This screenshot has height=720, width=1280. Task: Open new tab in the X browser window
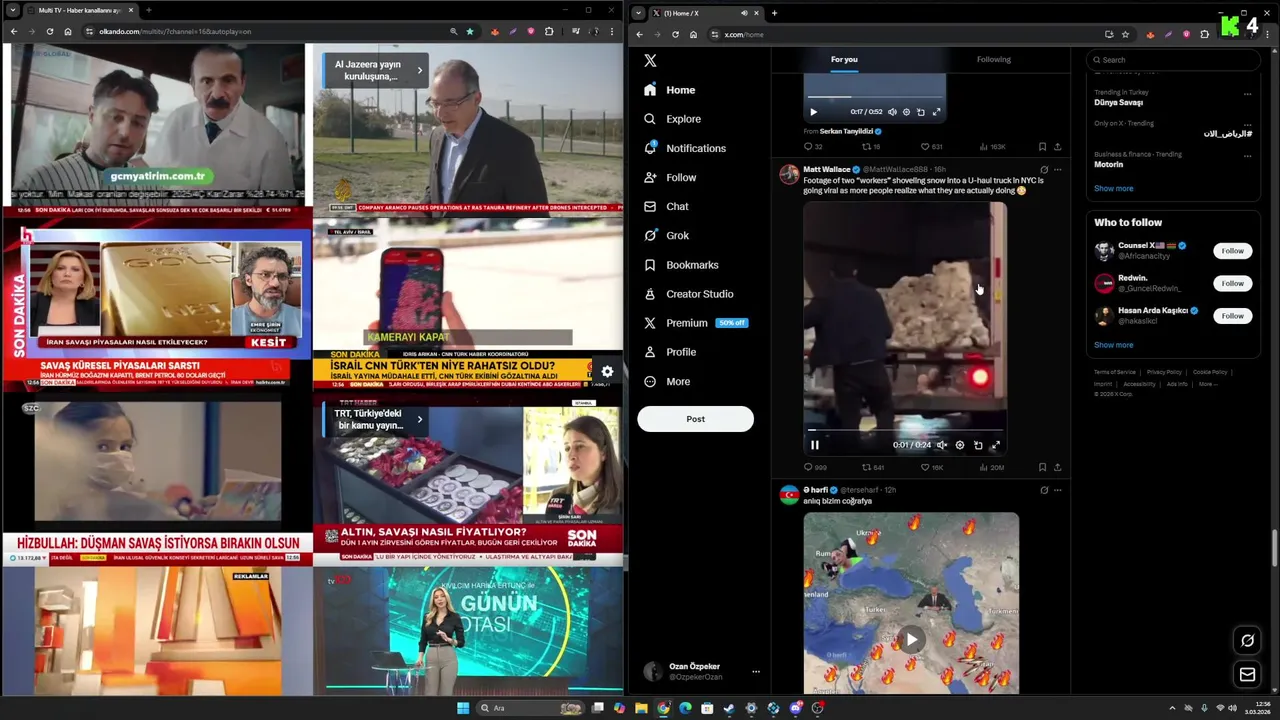coord(774,13)
